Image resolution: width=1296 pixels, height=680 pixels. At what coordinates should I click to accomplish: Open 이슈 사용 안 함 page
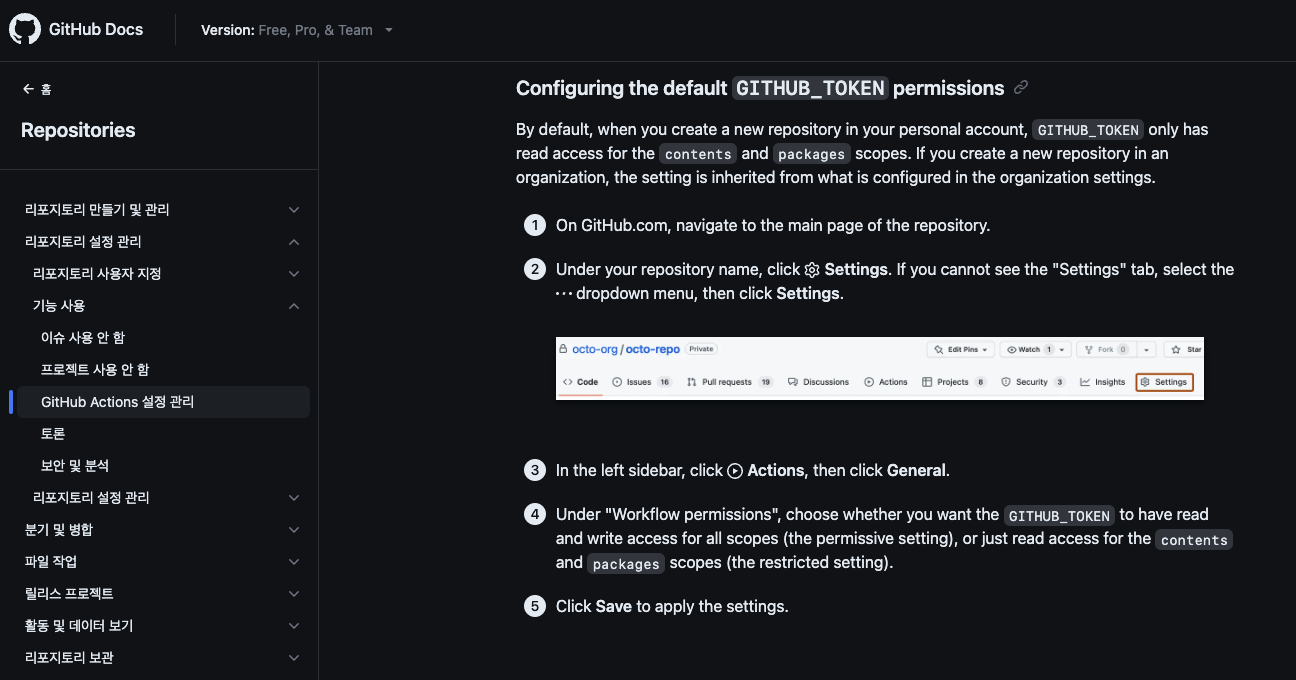coord(83,338)
